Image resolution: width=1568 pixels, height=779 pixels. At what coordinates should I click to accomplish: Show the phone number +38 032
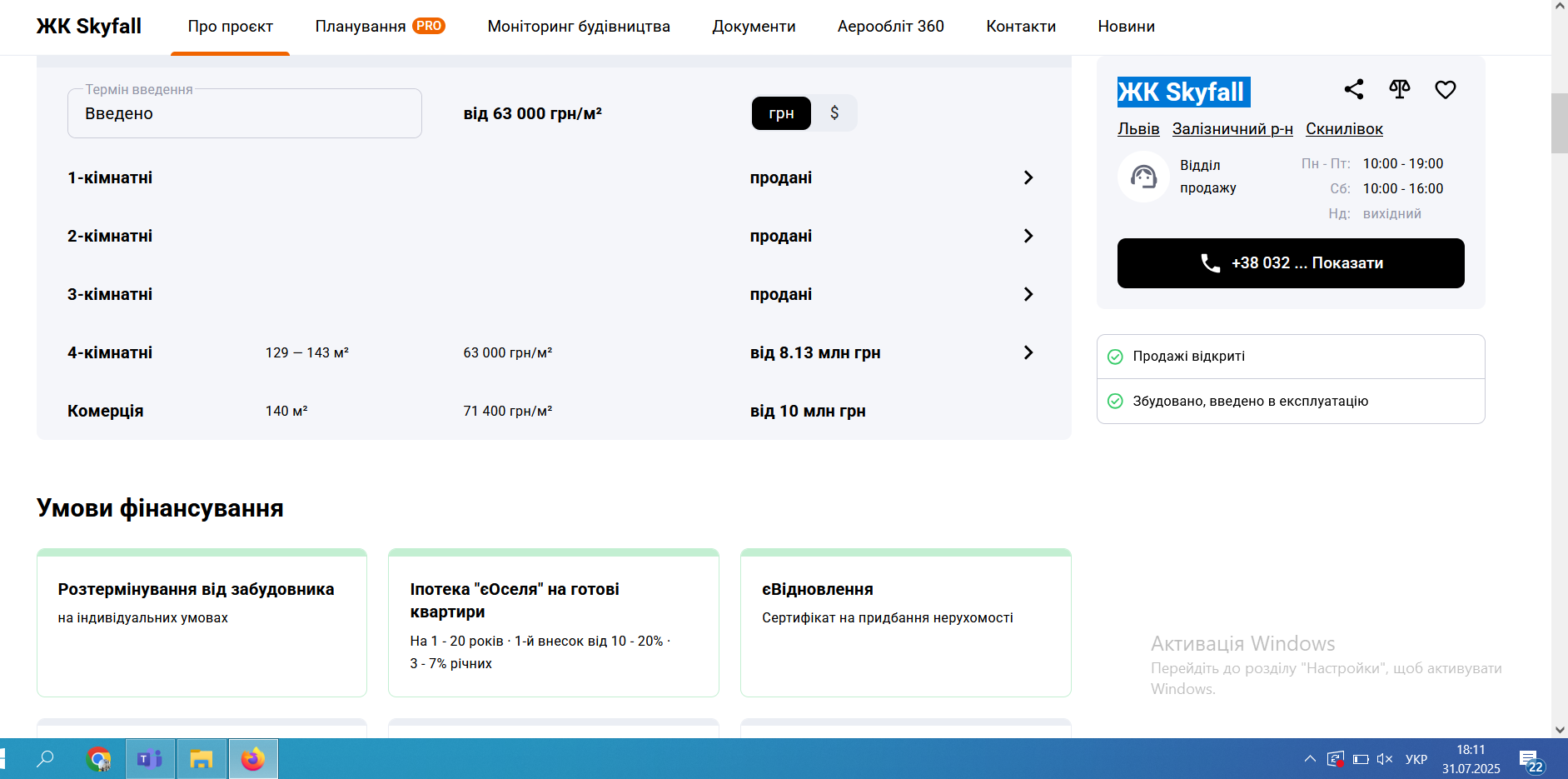[1291, 263]
